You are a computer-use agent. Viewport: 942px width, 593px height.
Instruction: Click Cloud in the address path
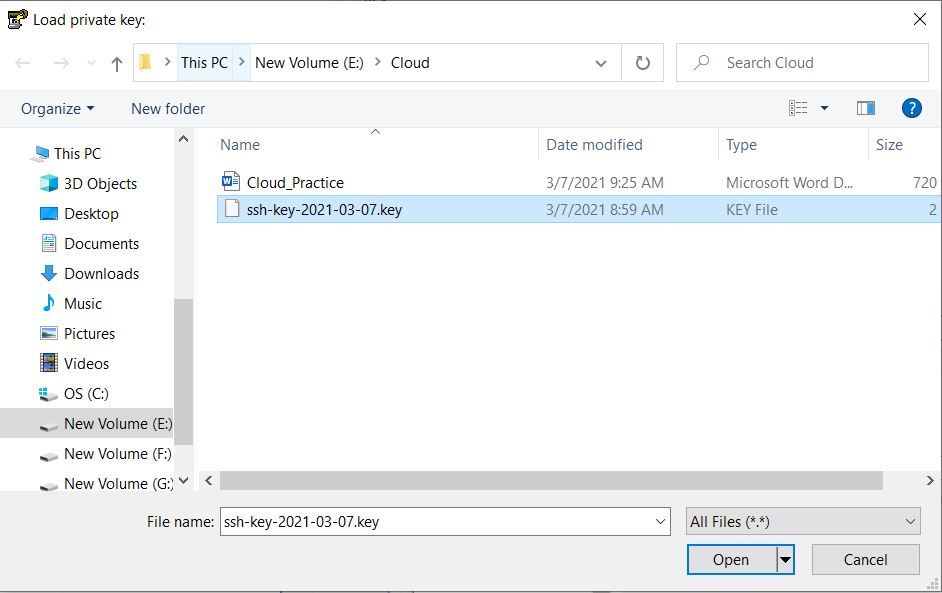pyautogui.click(x=410, y=62)
